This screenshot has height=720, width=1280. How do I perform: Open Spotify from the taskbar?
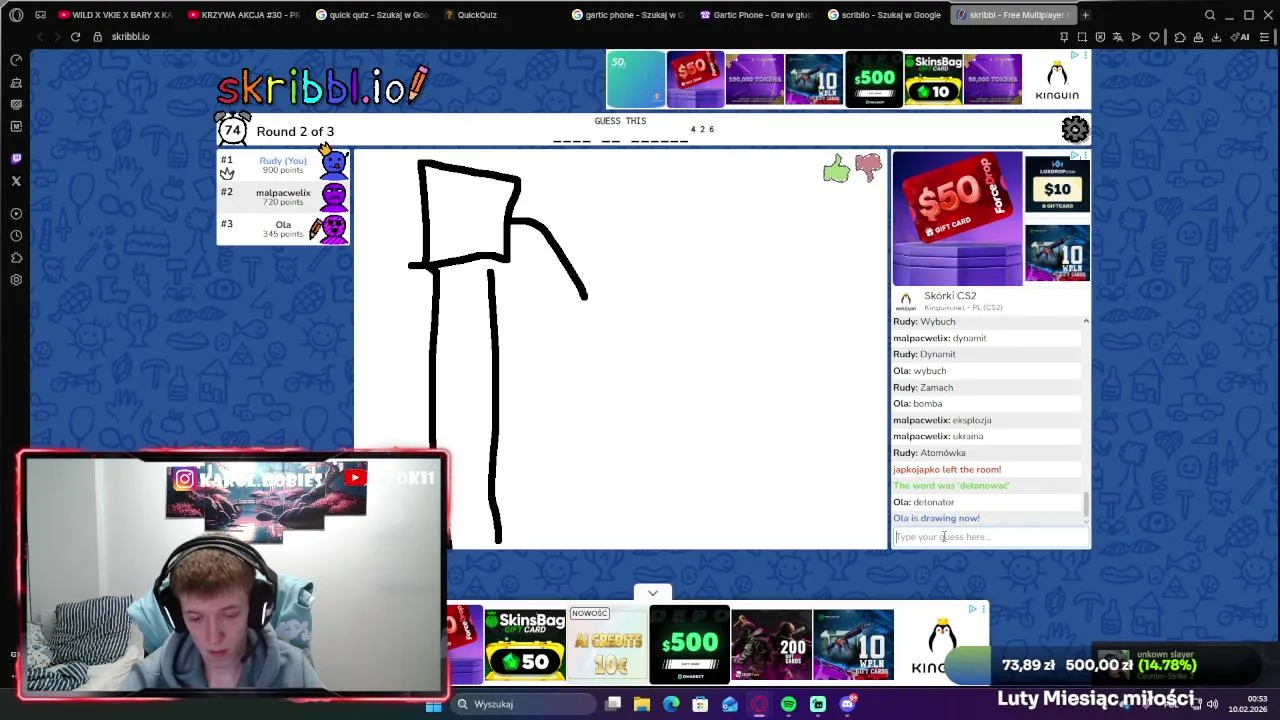(x=788, y=704)
